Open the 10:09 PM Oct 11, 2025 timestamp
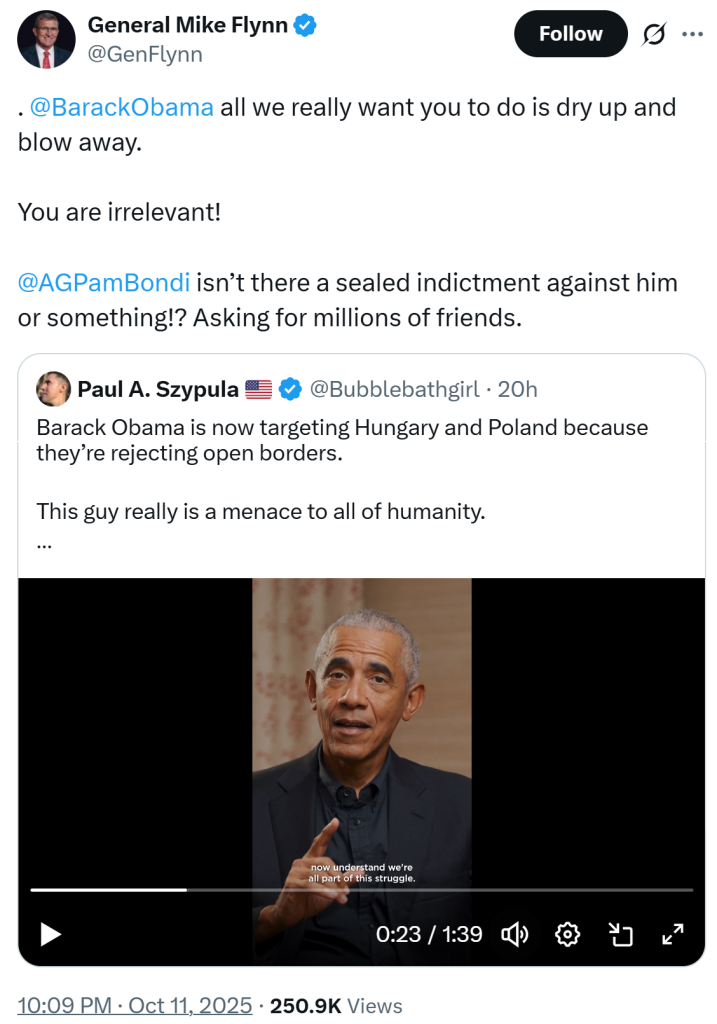Image resolution: width=717 pixels, height=1024 pixels. coord(133,1006)
